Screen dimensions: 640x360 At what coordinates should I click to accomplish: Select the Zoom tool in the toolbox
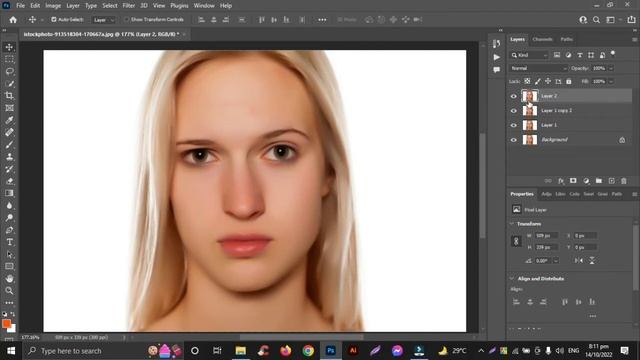point(9,291)
